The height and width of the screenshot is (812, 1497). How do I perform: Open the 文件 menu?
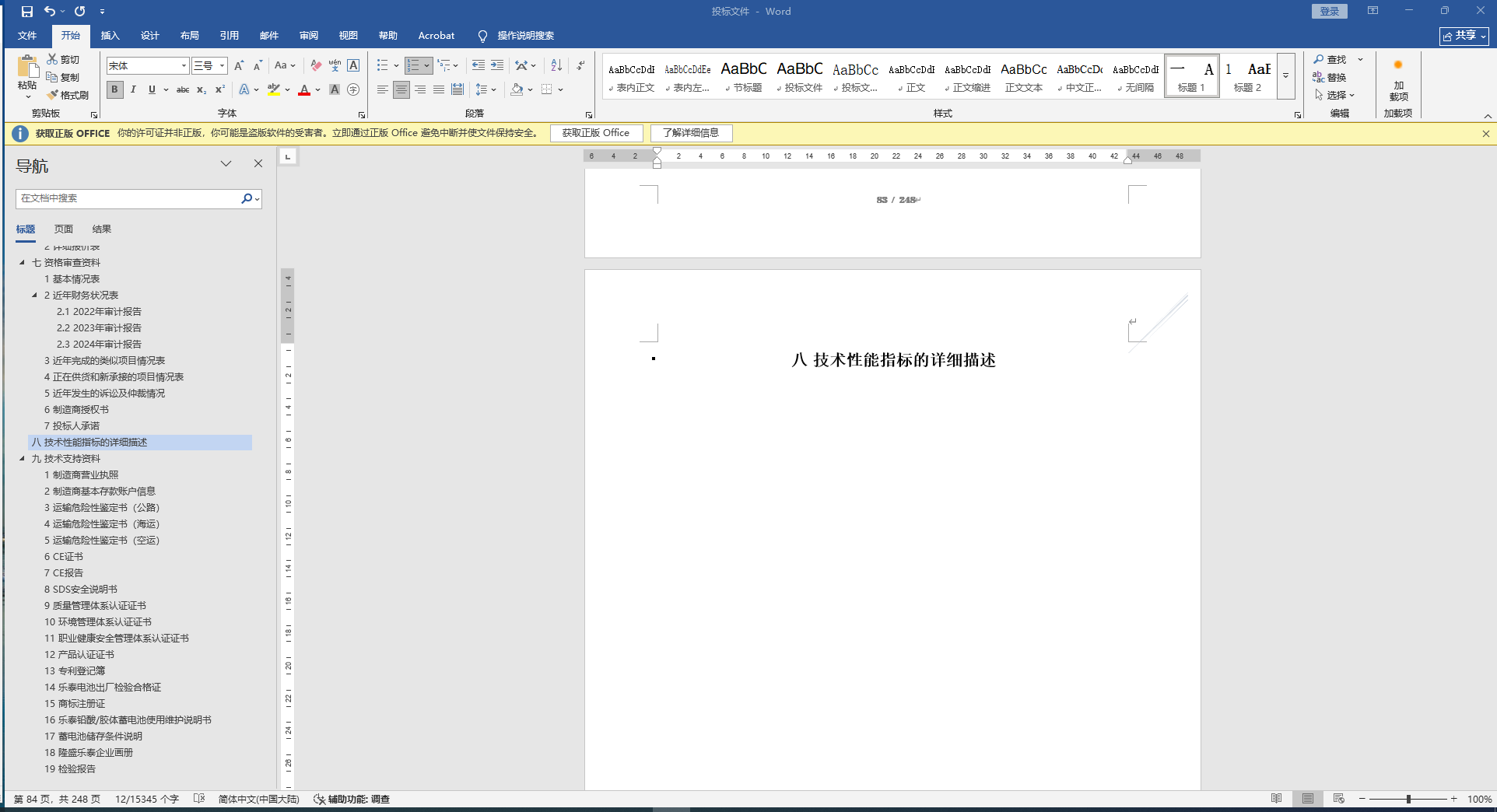(x=27, y=36)
